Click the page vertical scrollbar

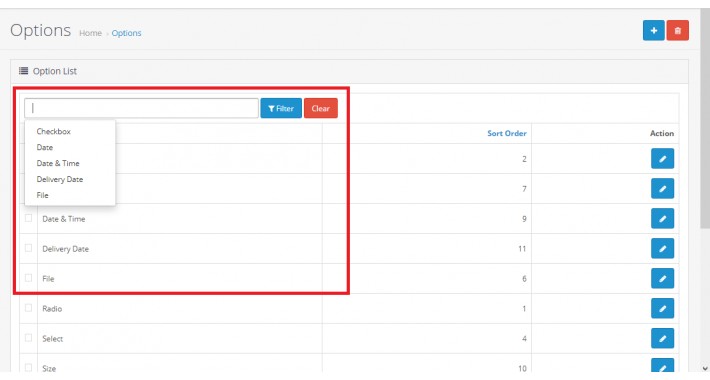point(705,118)
